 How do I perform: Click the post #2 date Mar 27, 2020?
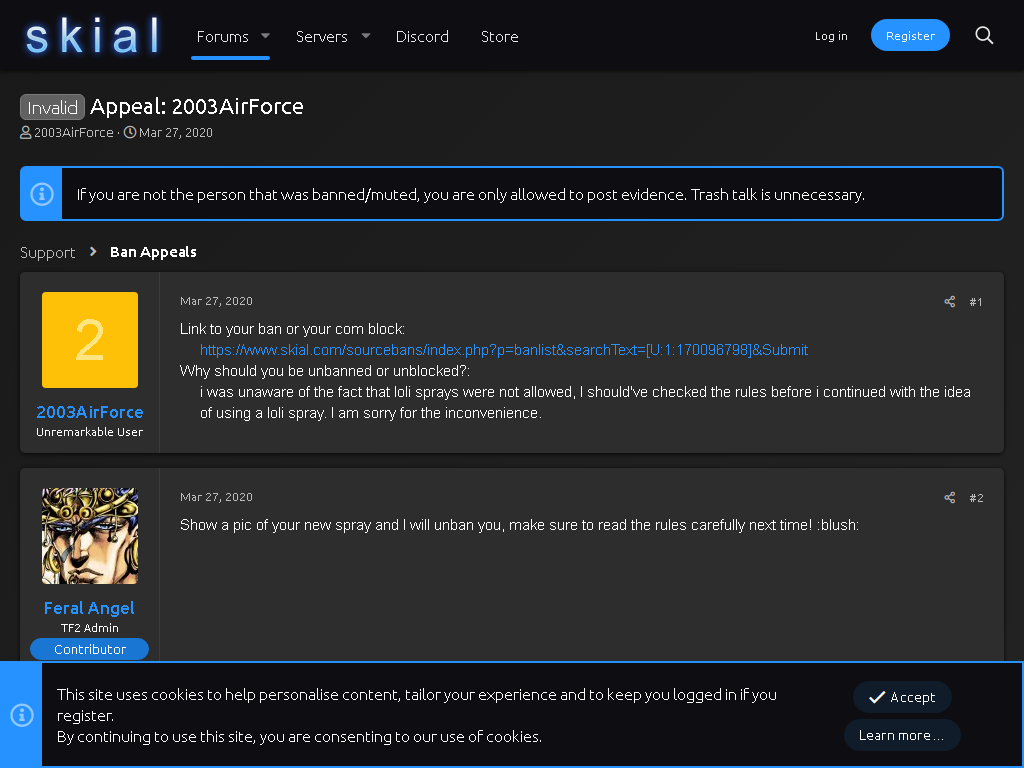[216, 497]
